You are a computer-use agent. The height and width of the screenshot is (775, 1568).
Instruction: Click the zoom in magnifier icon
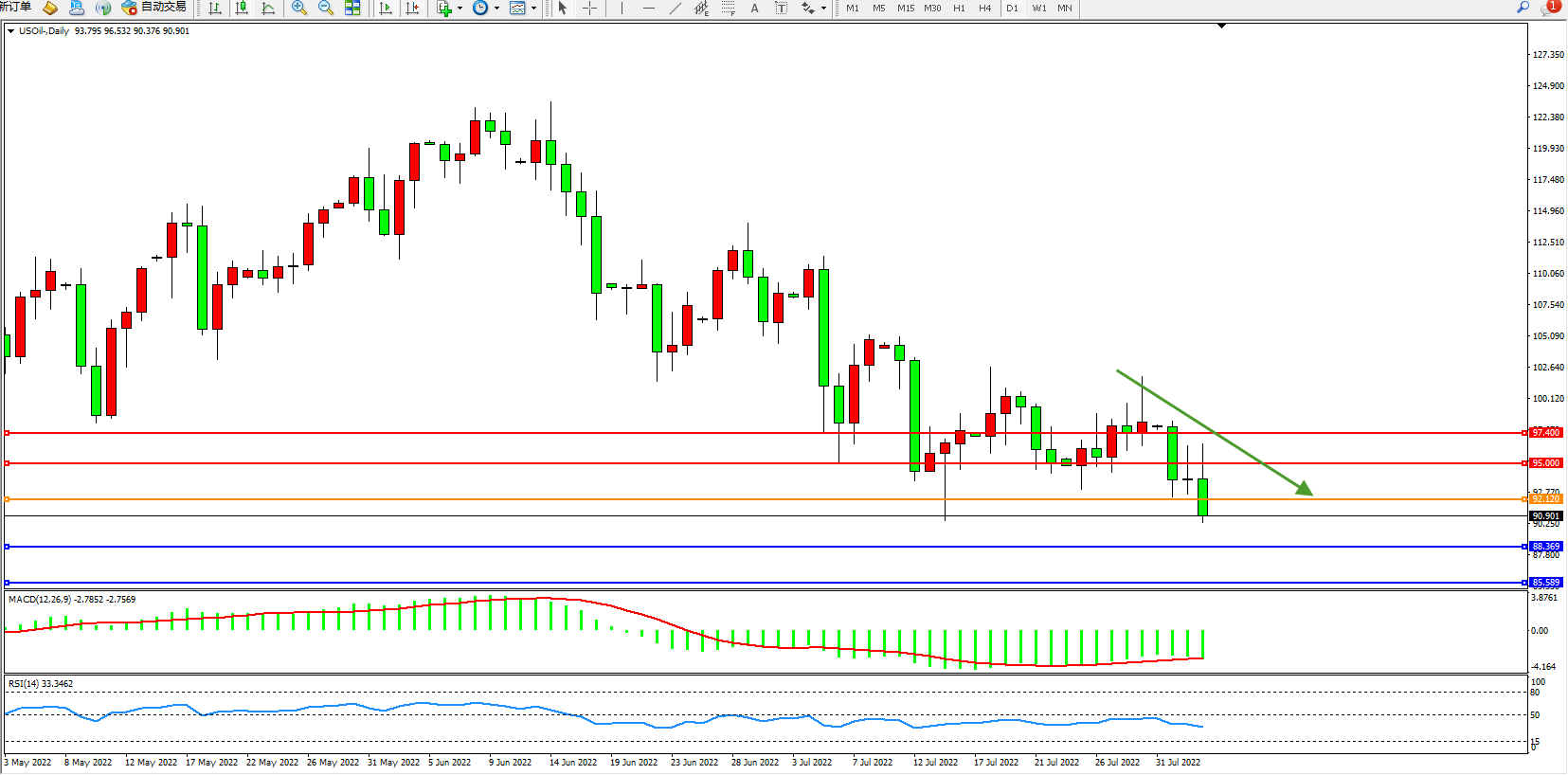point(299,9)
